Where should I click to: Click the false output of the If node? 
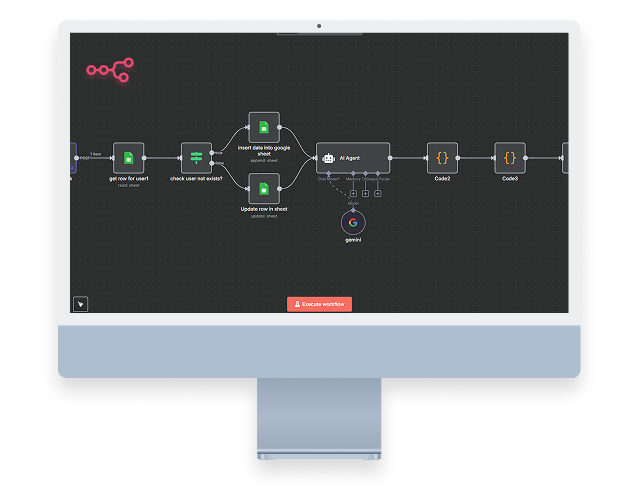213,162
